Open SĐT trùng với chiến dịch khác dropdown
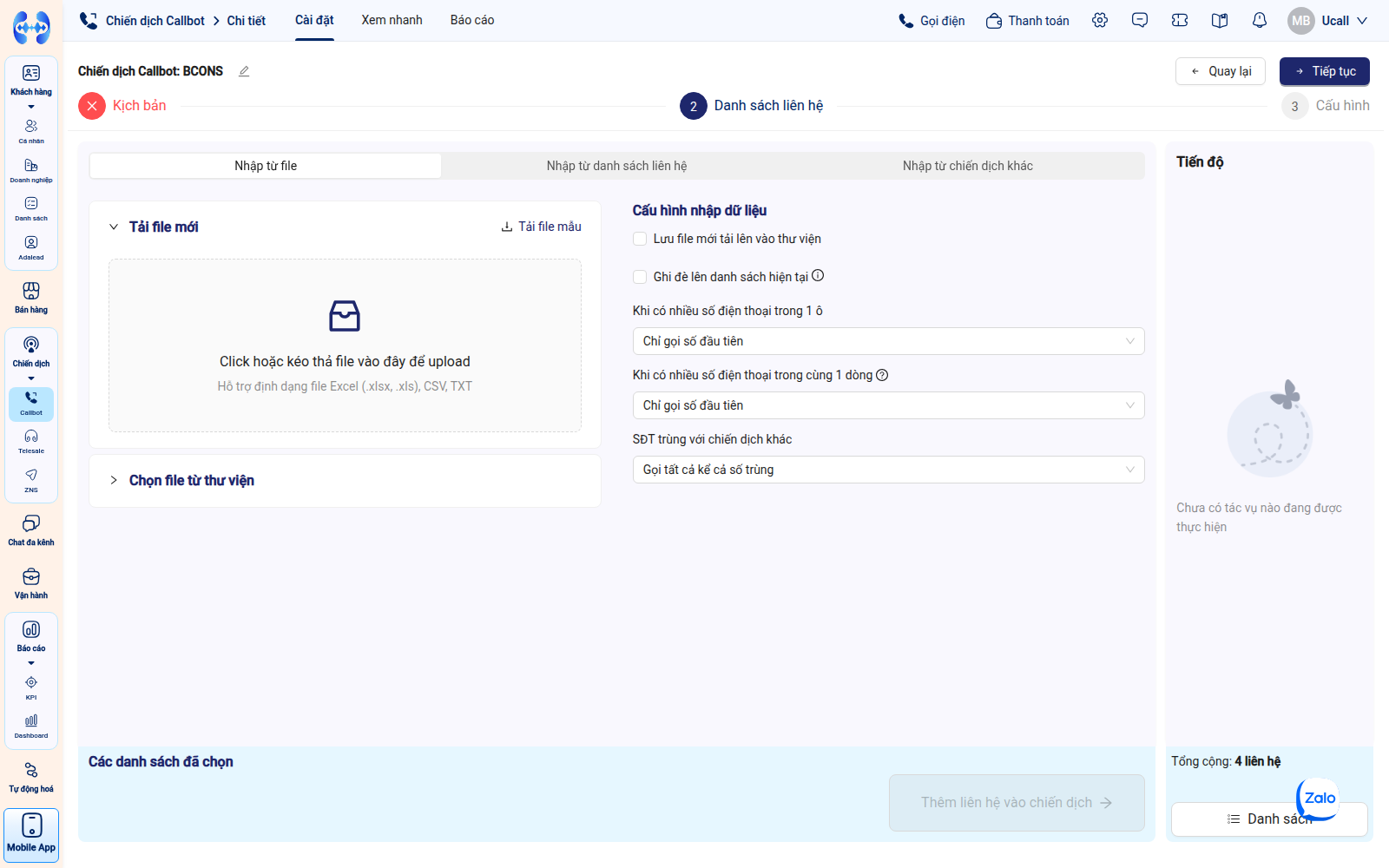This screenshot has width=1389, height=868. (888, 470)
